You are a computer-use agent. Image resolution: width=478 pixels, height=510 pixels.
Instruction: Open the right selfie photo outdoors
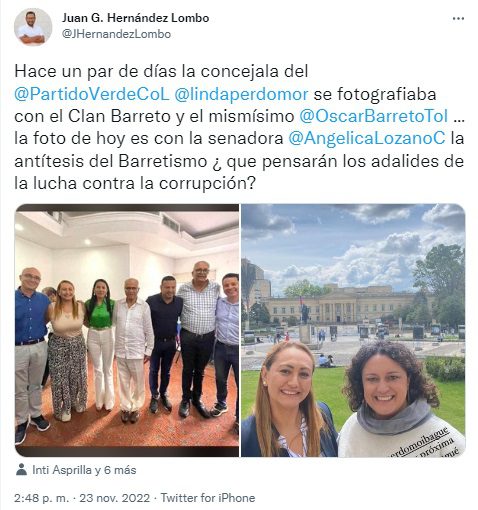point(353,330)
